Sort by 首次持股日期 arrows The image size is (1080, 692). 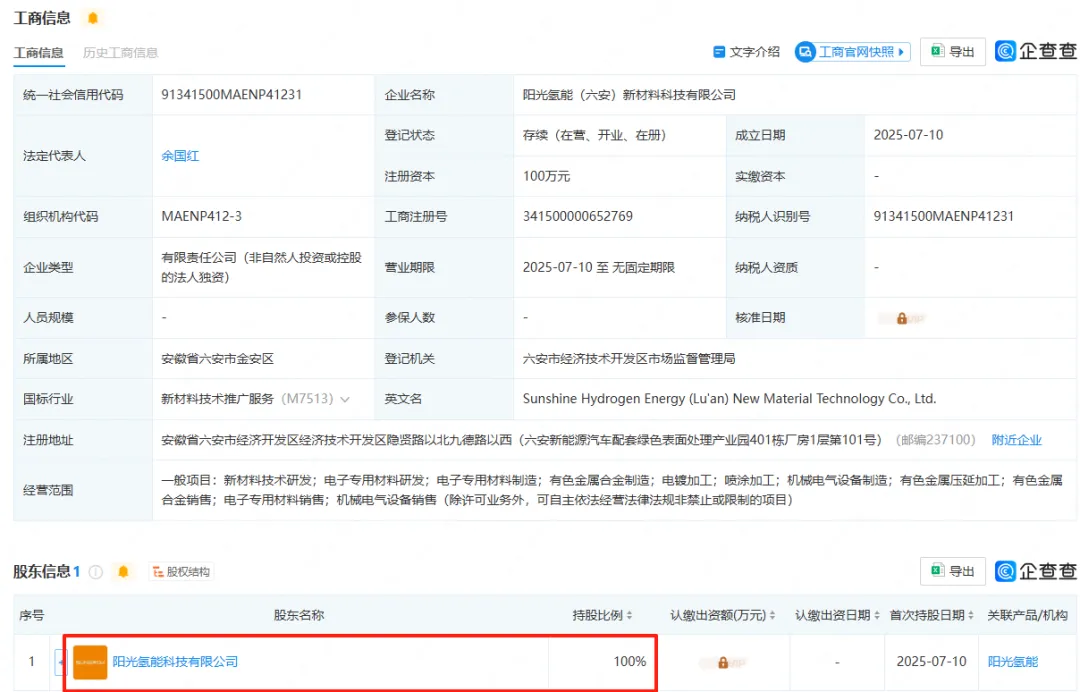(970, 615)
